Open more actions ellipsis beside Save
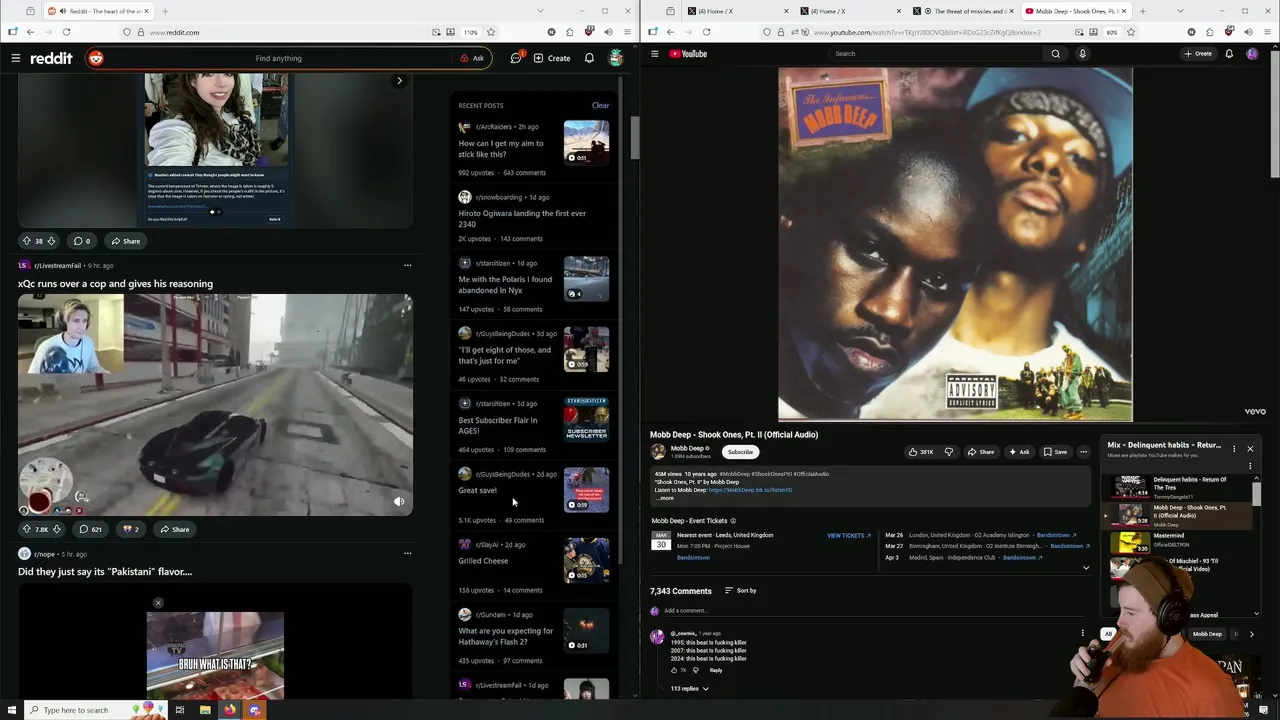The height and width of the screenshot is (720, 1280). point(1083,452)
